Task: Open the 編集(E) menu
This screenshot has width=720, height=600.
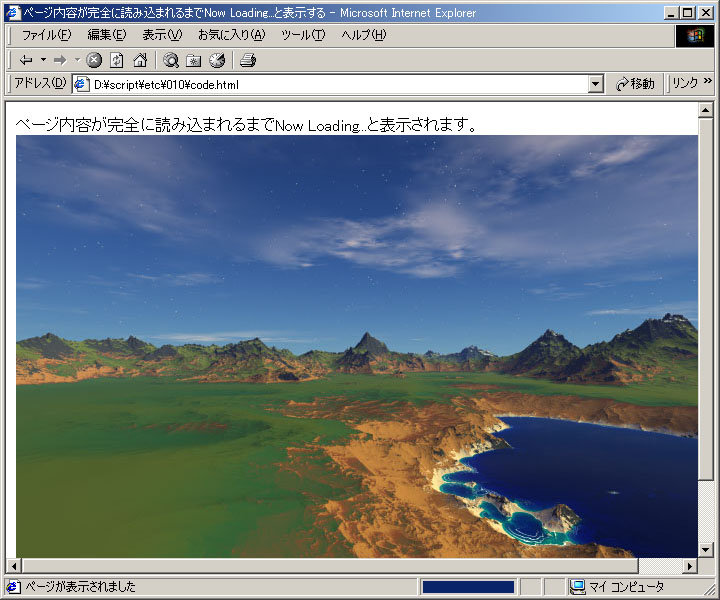Action: click(x=107, y=35)
